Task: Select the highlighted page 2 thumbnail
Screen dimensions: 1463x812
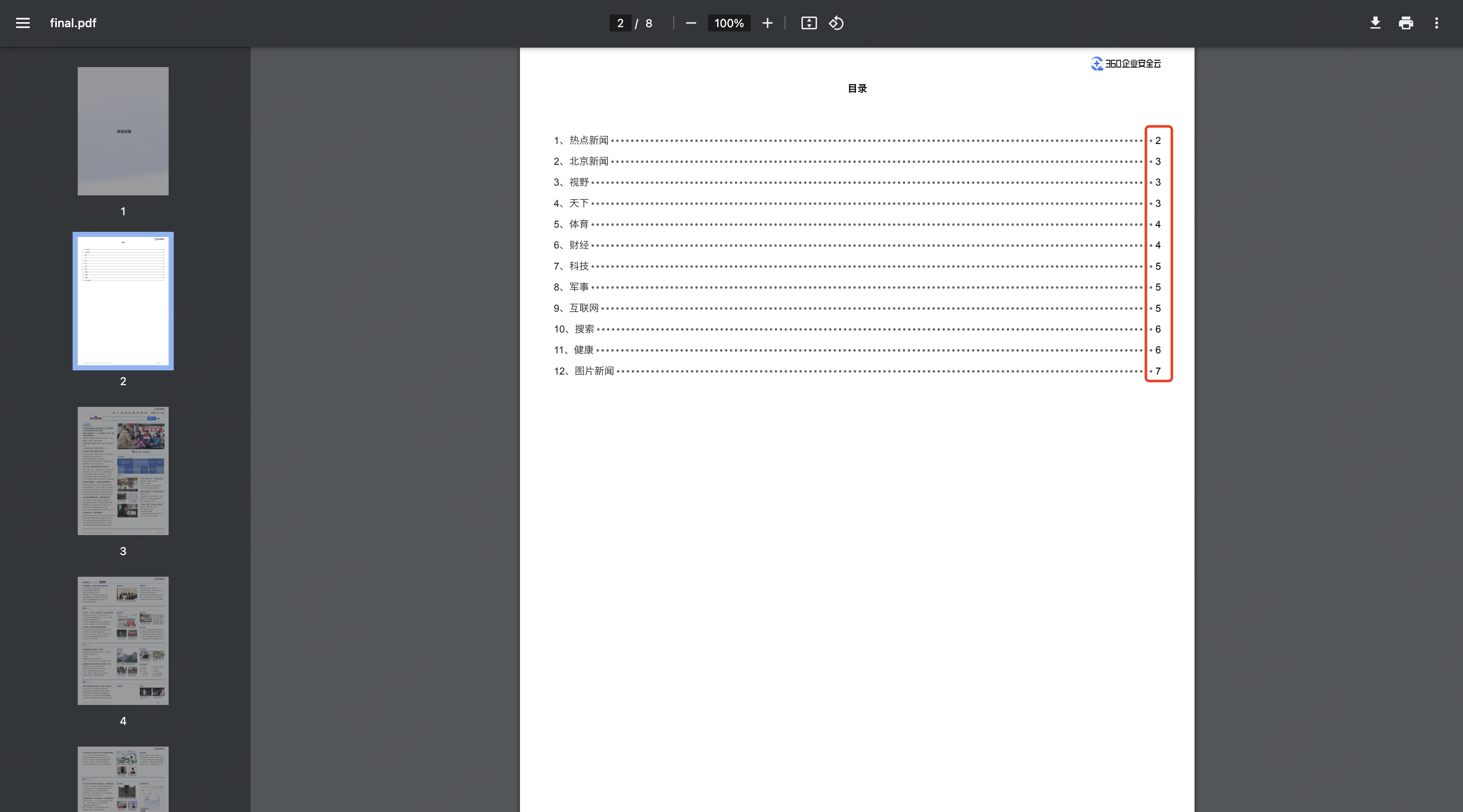Action: click(x=123, y=300)
